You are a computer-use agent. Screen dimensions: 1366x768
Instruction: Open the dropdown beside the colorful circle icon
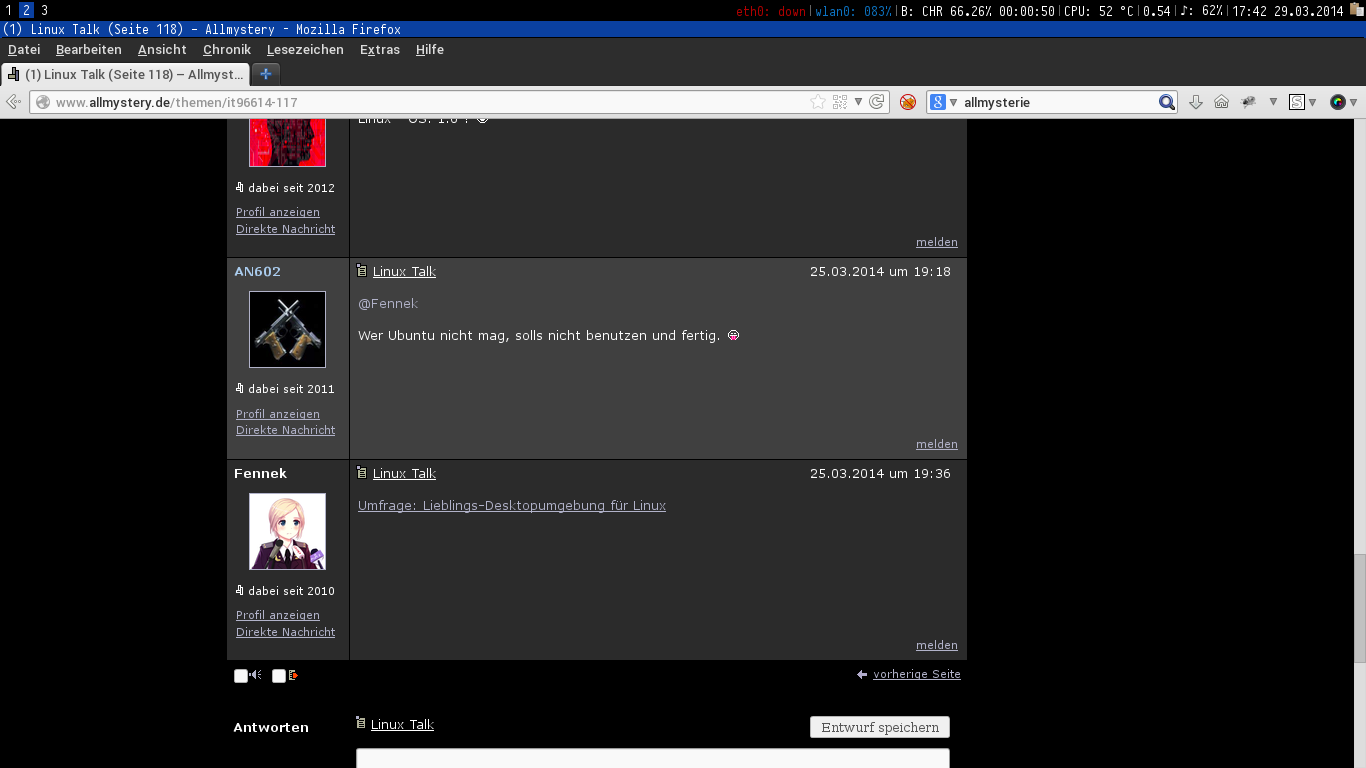tap(1353, 102)
